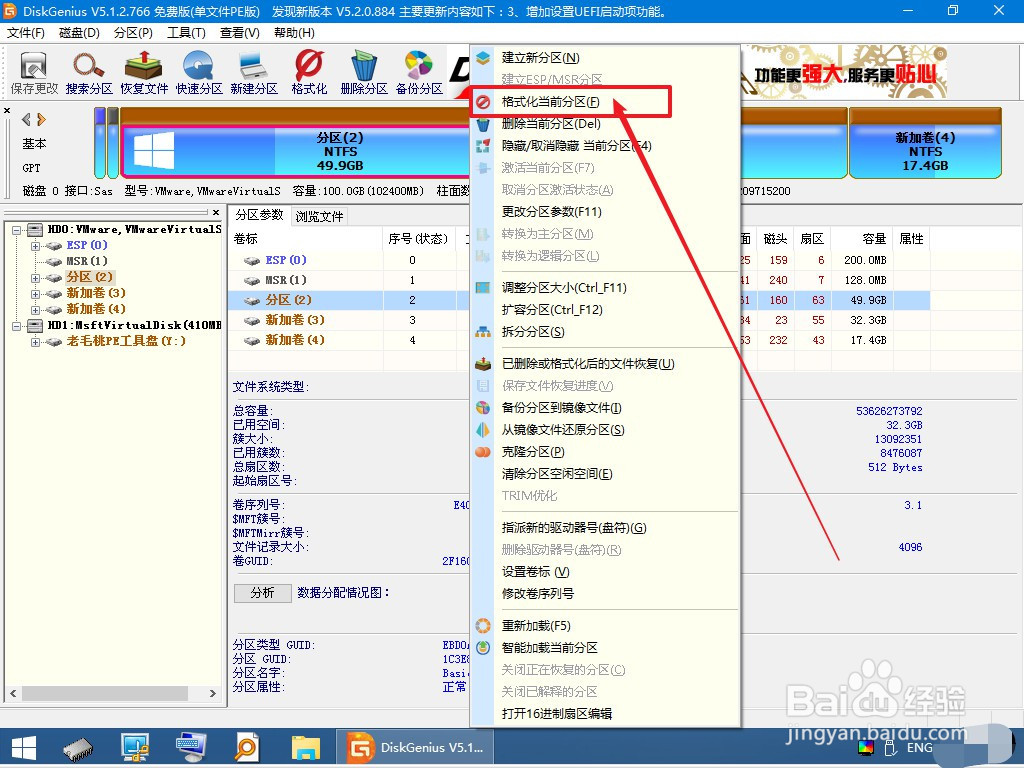Select 设置卷标(V) menu entry
Screen dimensions: 1024x768
click(x=605, y=571)
